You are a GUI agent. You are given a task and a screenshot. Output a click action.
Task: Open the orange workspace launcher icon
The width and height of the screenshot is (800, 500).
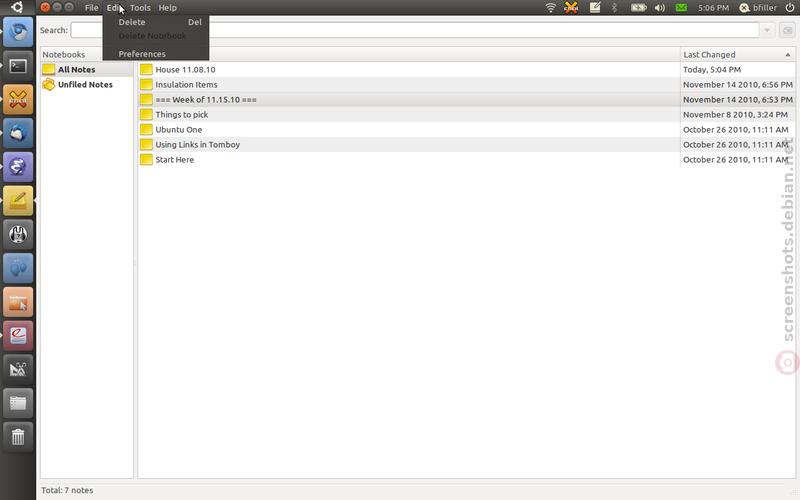18,302
